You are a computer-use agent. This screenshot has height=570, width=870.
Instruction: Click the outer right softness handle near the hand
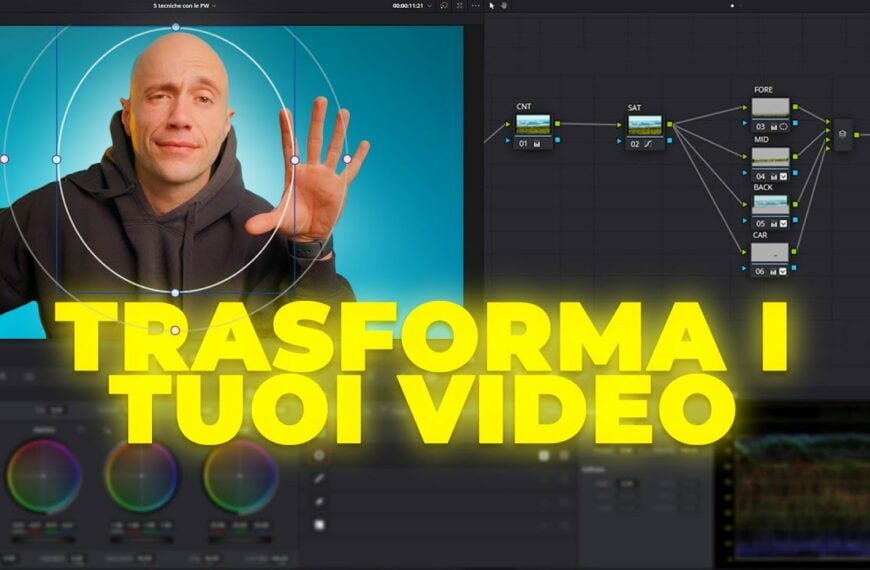tap(347, 159)
